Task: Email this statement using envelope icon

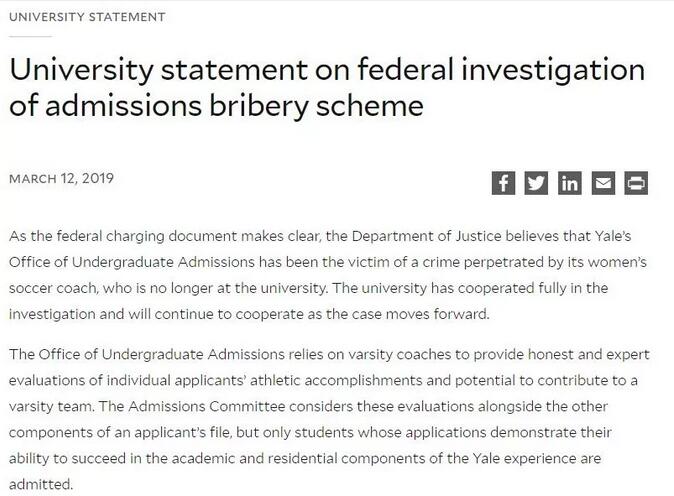Action: coord(603,183)
